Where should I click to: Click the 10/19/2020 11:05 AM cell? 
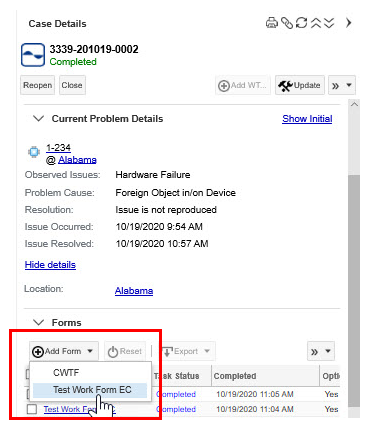point(255,394)
